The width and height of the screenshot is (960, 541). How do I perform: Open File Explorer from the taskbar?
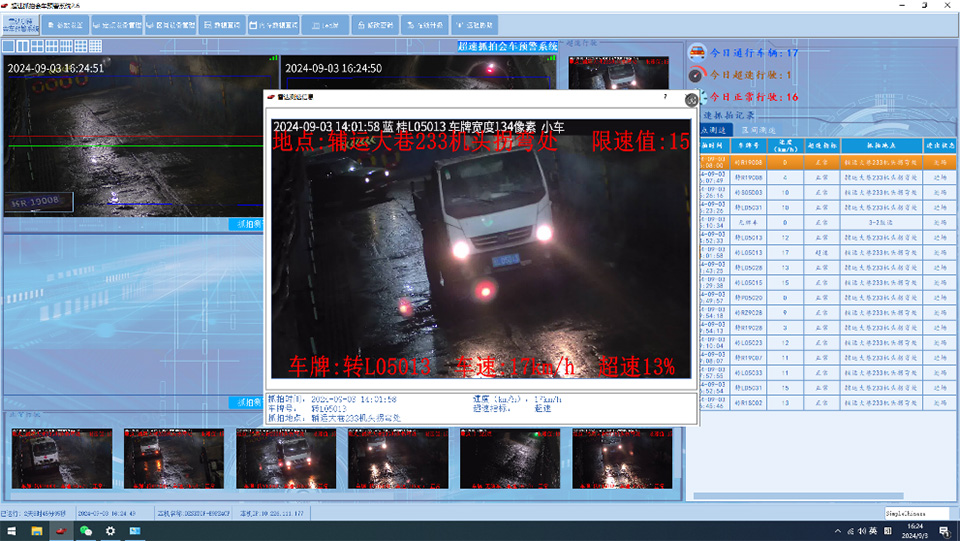[x=36, y=531]
